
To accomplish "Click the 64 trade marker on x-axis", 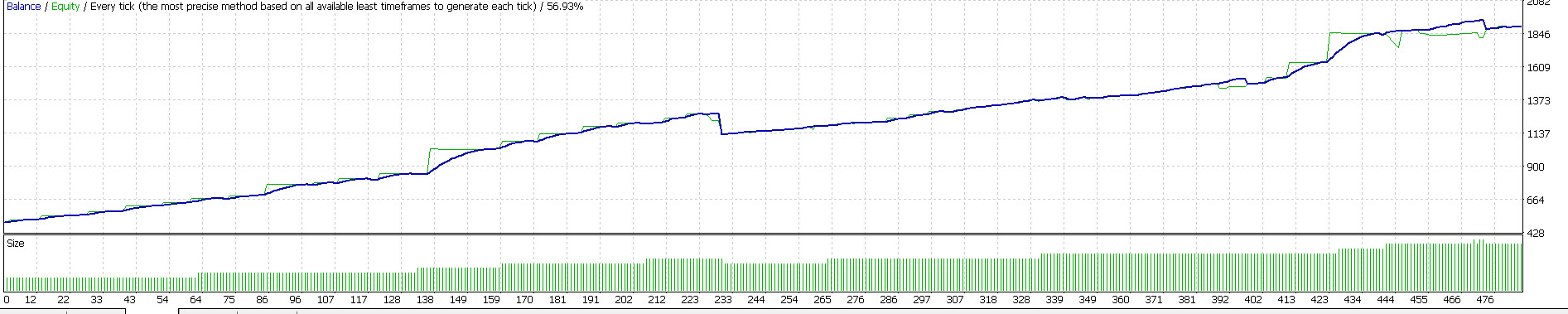I will coord(195,300).
